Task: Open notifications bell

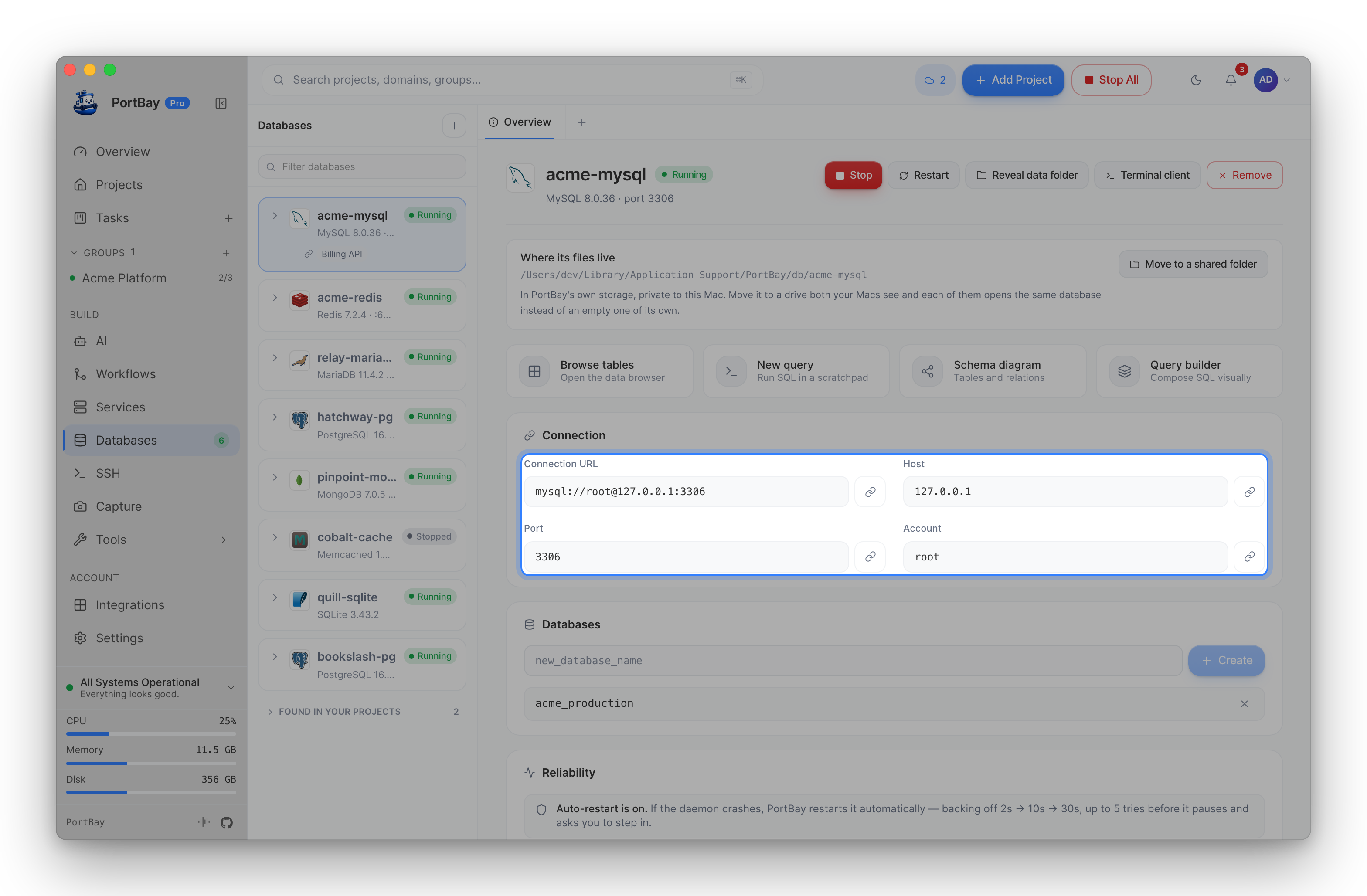Action: coord(1231,80)
